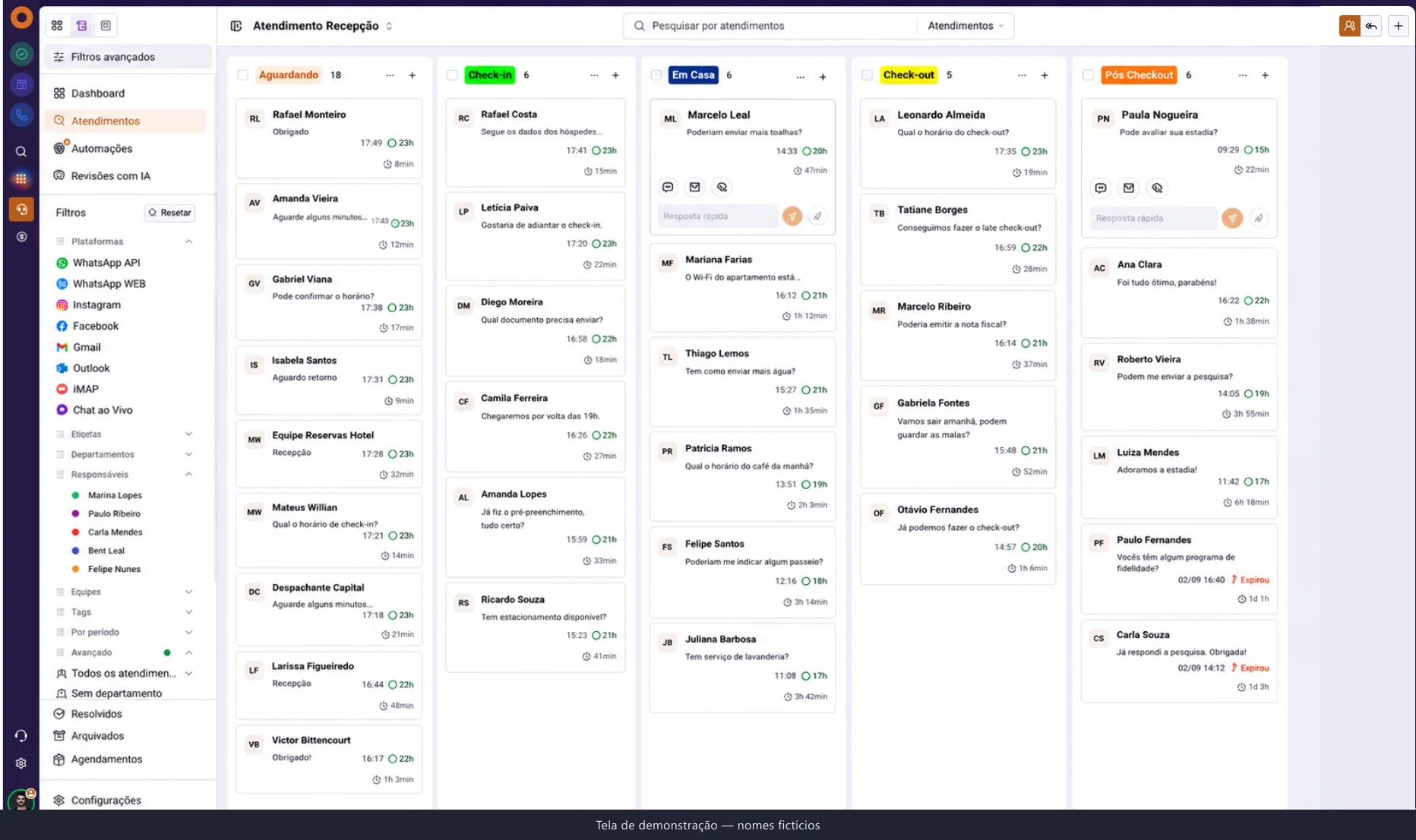The image size is (1416, 840).
Task: Expand the Etiquetas filter section
Action: coord(188,434)
